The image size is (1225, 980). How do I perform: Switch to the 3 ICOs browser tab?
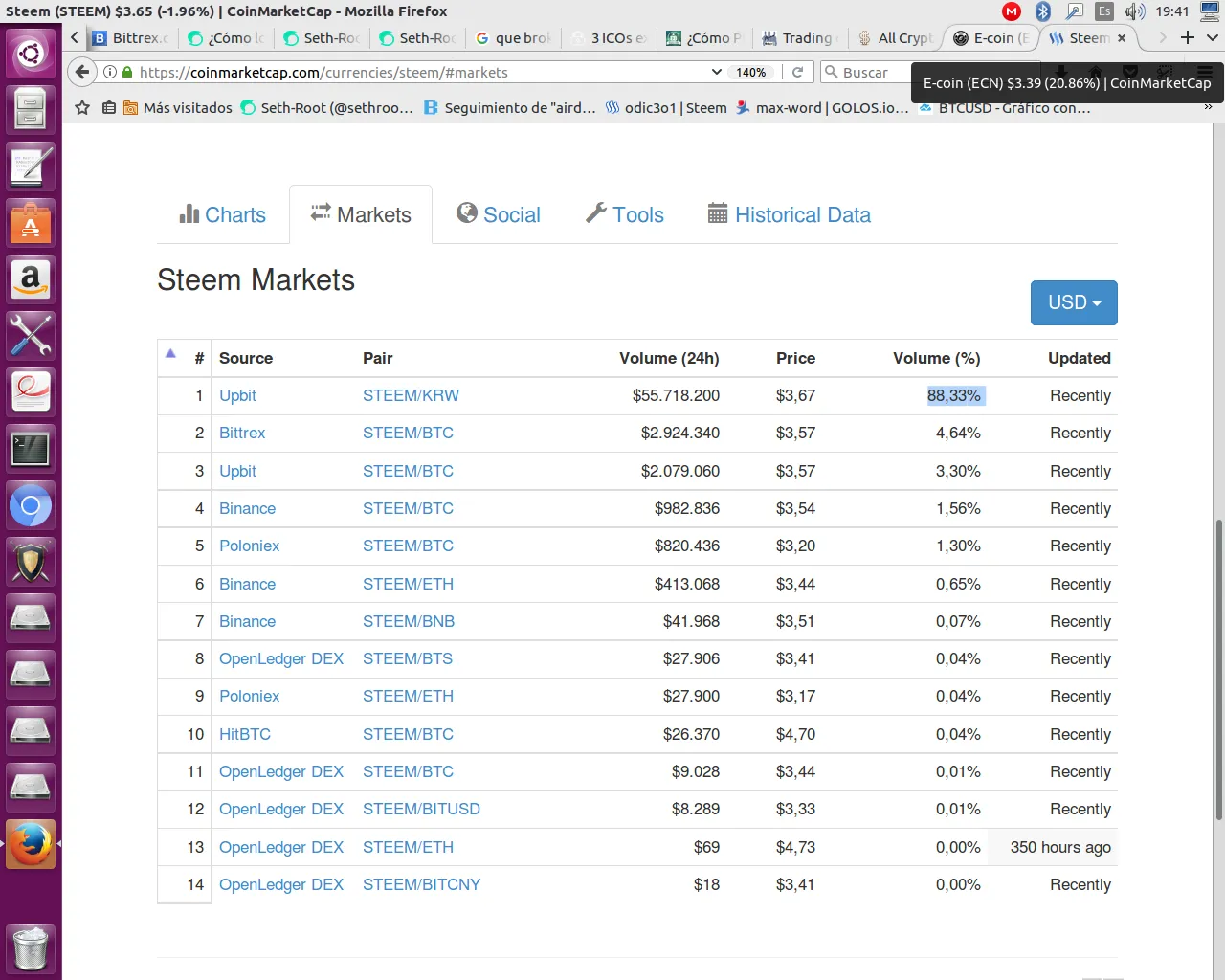pyautogui.click(x=609, y=38)
